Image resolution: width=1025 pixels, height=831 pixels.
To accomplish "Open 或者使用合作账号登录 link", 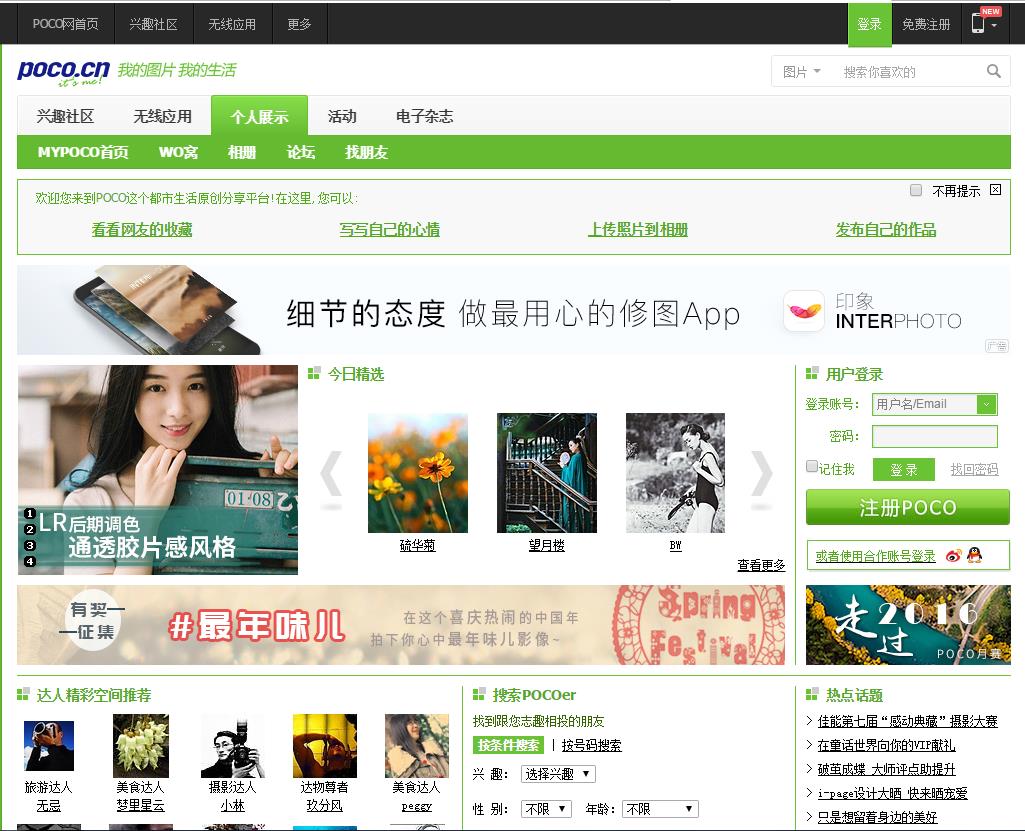I will [x=875, y=556].
